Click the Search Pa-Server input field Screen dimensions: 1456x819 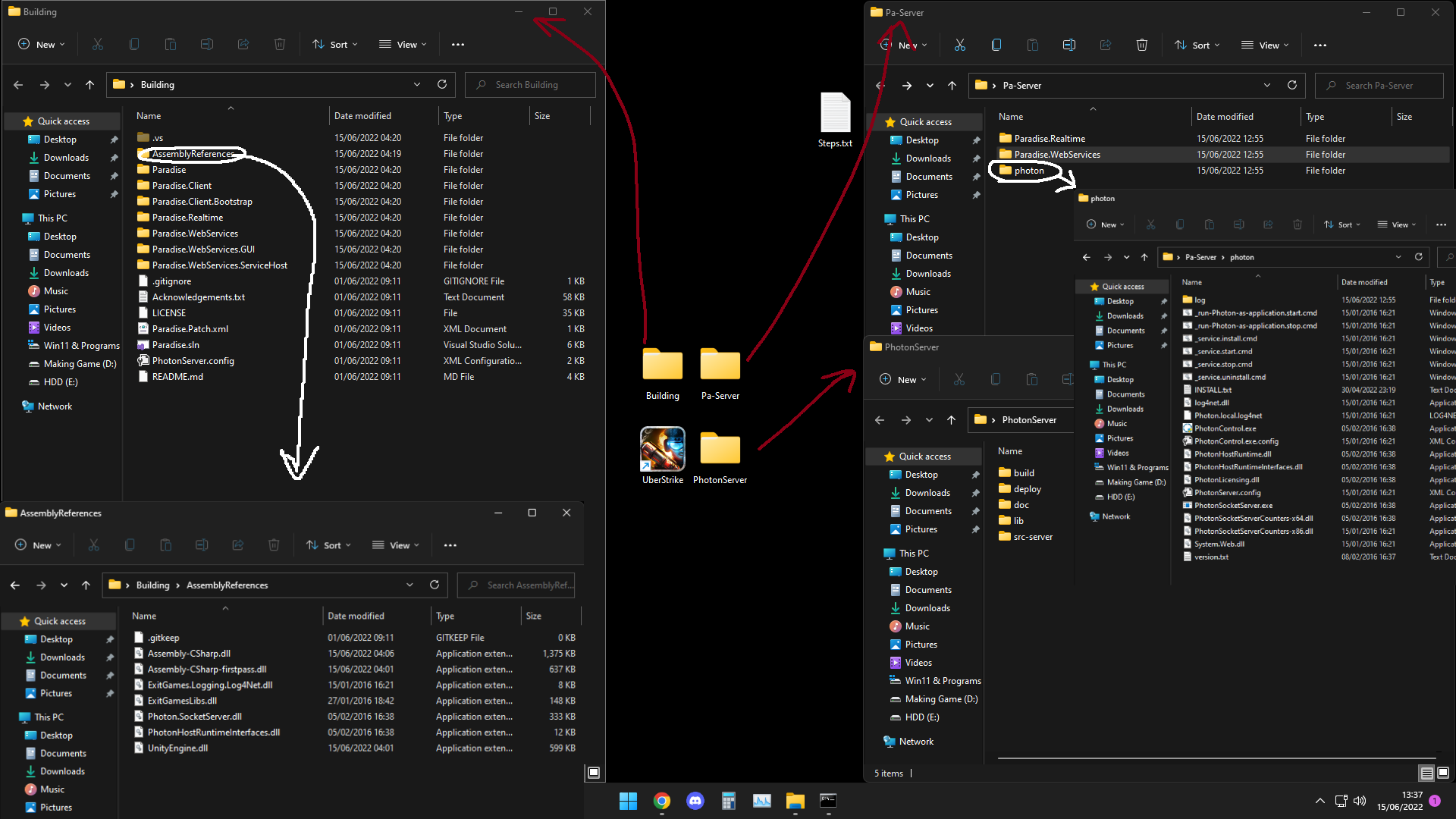tap(1379, 86)
